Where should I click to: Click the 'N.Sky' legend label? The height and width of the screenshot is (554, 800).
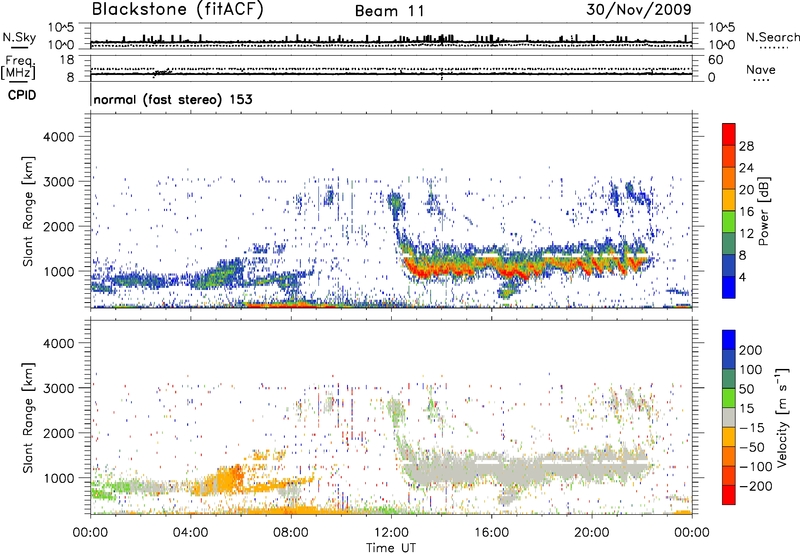point(19,37)
